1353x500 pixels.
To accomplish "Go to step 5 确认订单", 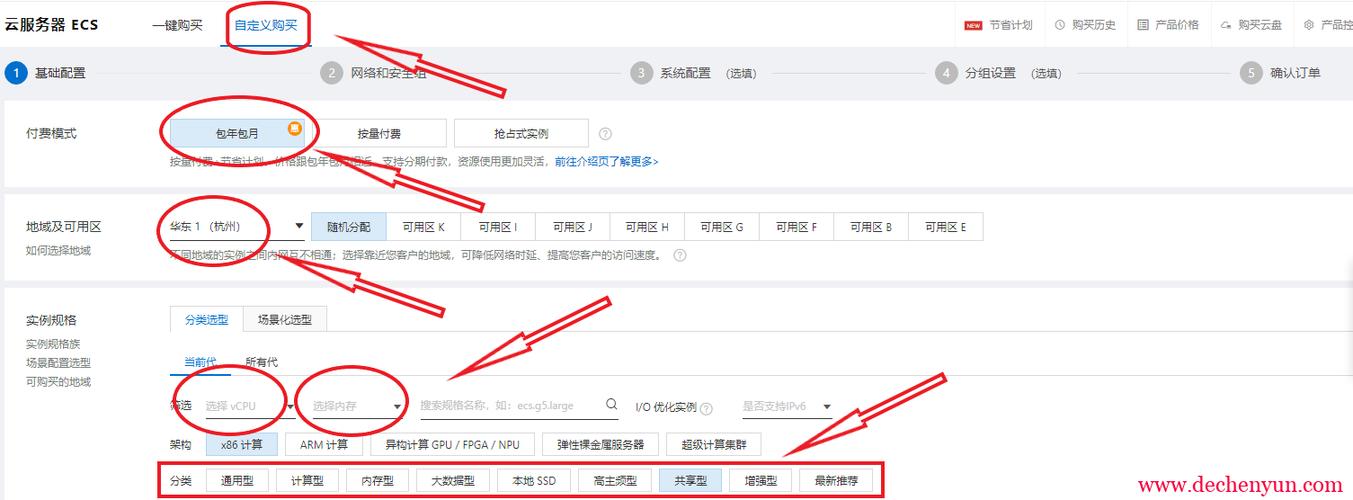I will 1280,73.
